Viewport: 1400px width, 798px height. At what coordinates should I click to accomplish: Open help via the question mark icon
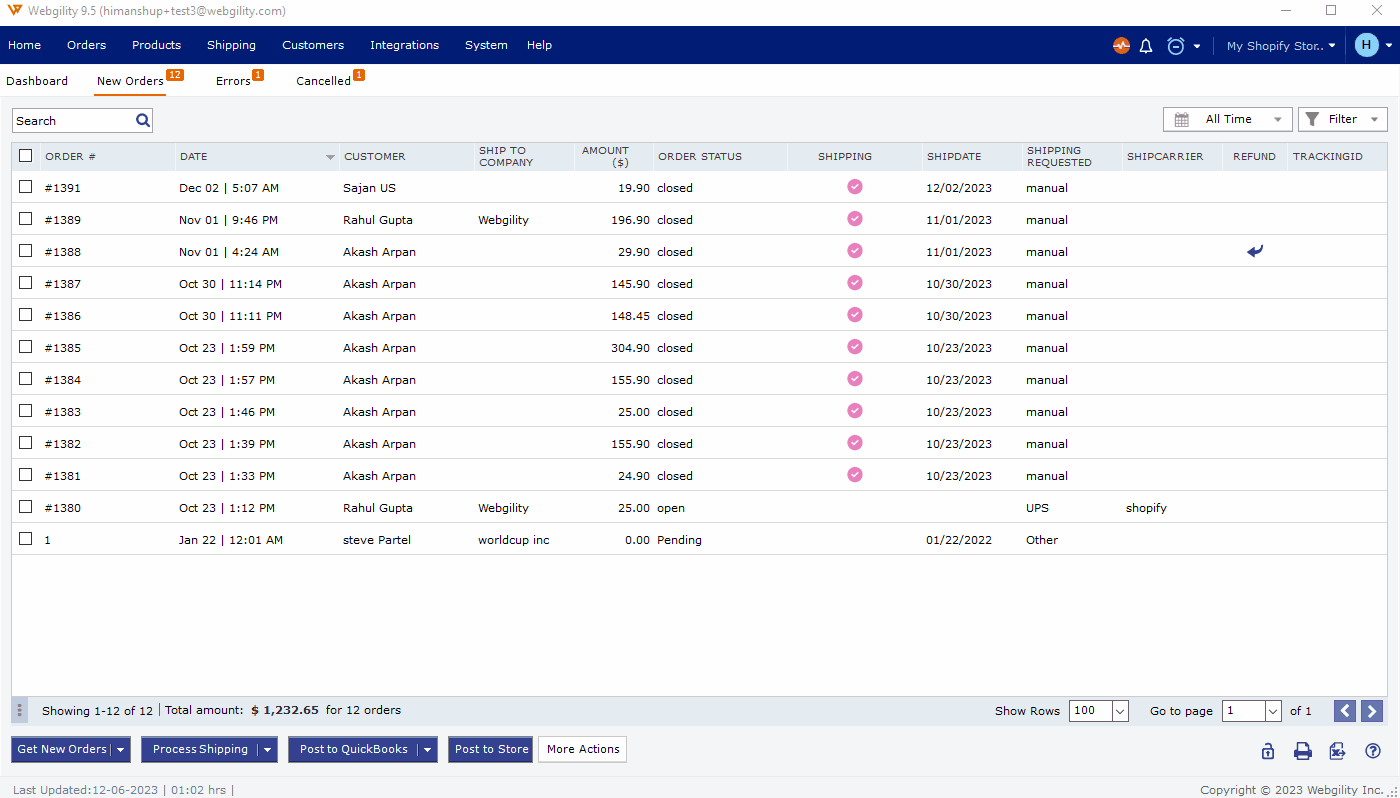pyautogui.click(x=1373, y=751)
